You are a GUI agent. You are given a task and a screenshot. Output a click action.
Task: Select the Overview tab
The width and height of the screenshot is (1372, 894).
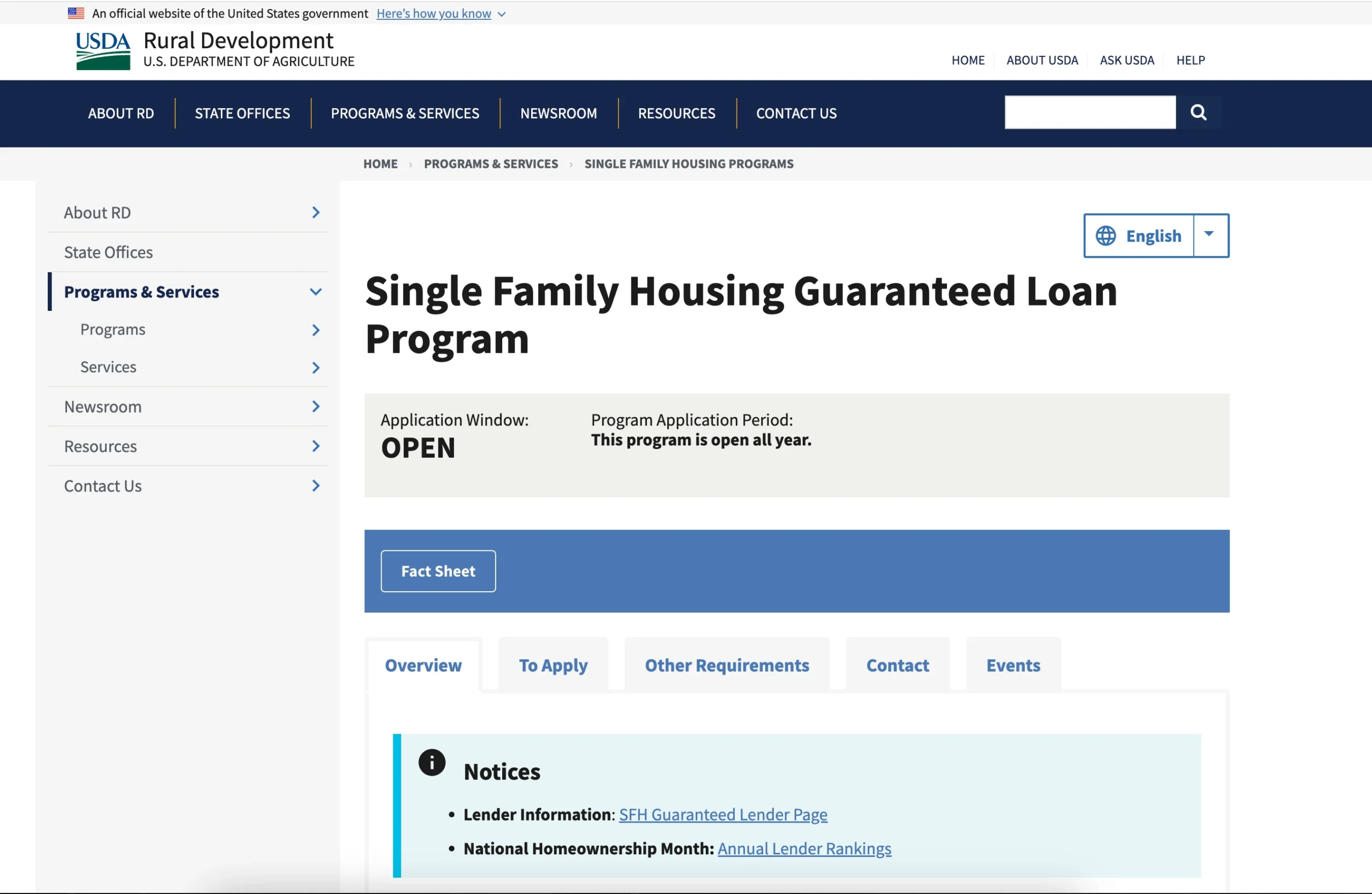[423, 664]
